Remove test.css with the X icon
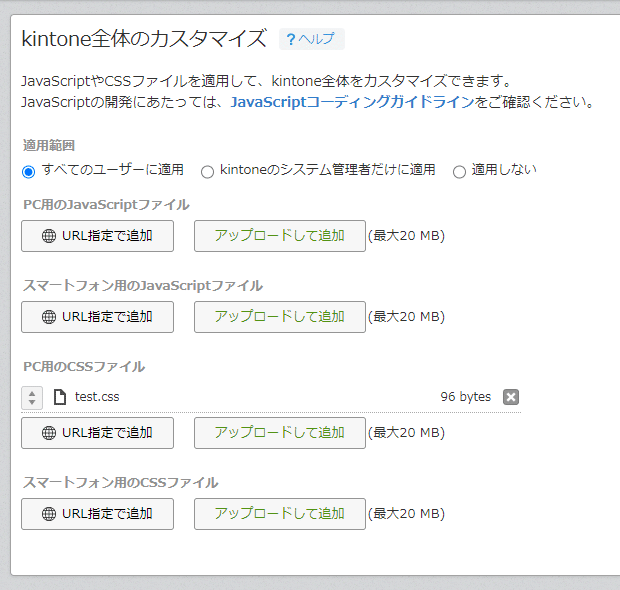The image size is (620, 590). 511,397
